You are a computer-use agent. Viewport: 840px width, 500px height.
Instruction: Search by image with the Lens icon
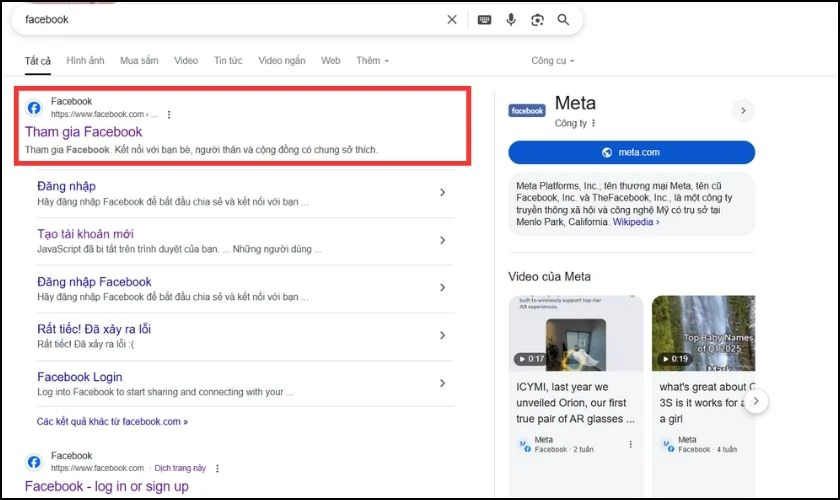coord(537,20)
